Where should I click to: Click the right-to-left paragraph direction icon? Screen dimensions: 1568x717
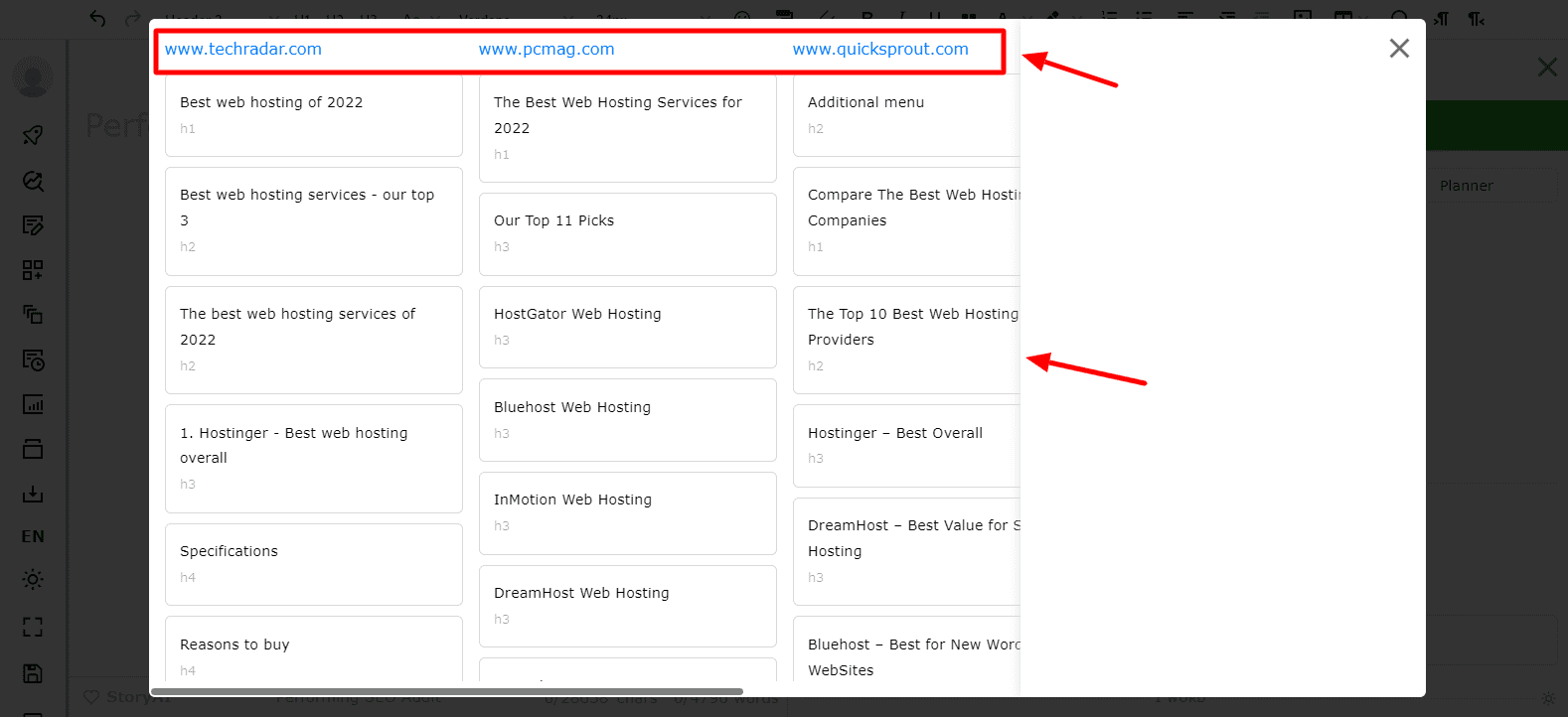(1477, 19)
